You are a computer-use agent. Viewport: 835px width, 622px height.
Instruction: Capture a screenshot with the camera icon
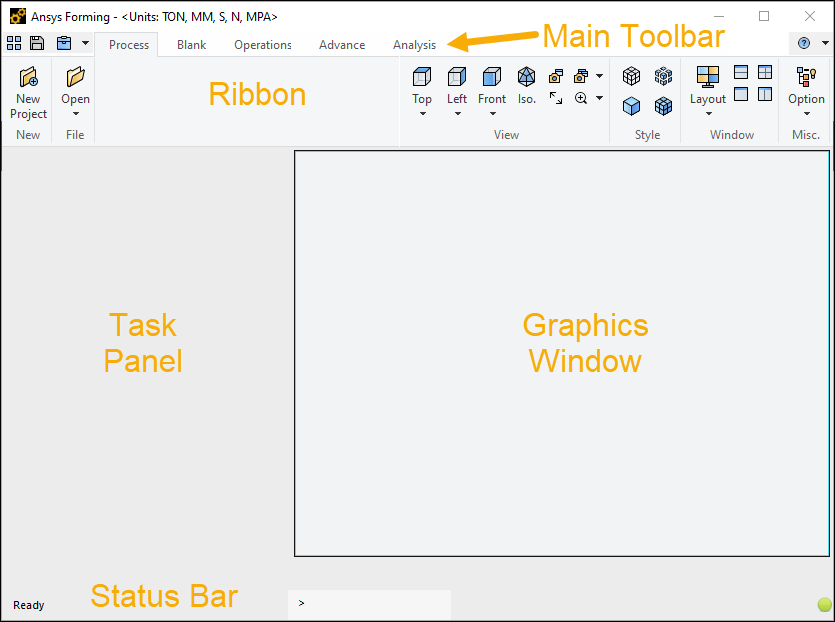tap(556, 77)
